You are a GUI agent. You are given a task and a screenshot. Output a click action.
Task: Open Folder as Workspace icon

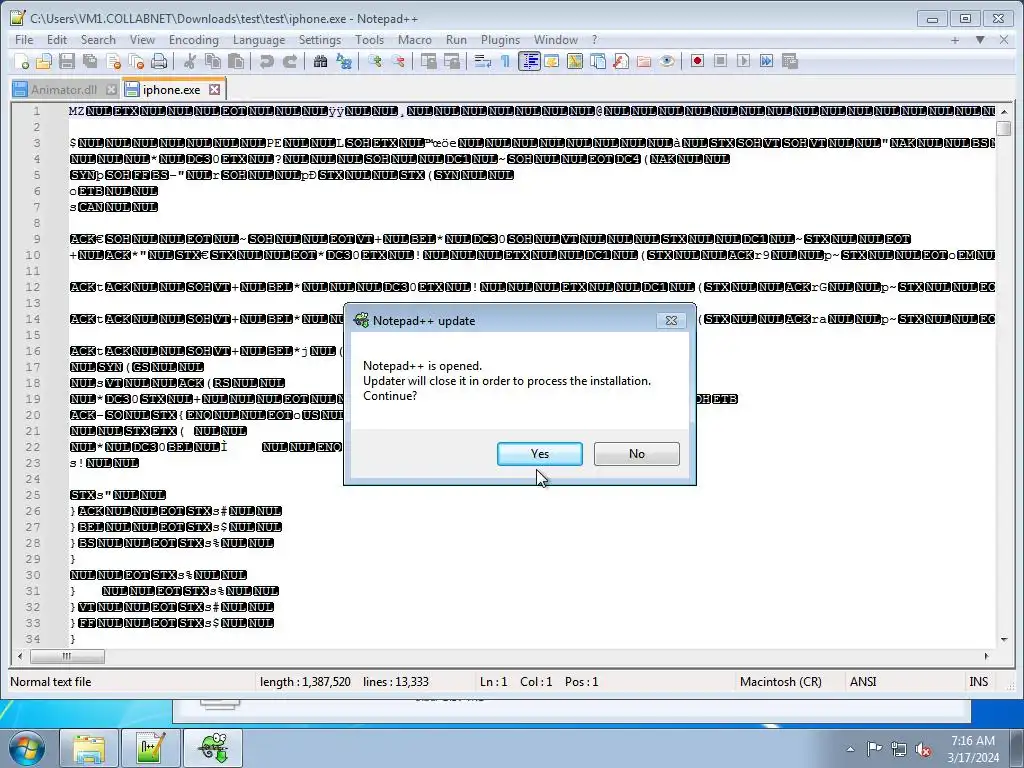pos(644,61)
